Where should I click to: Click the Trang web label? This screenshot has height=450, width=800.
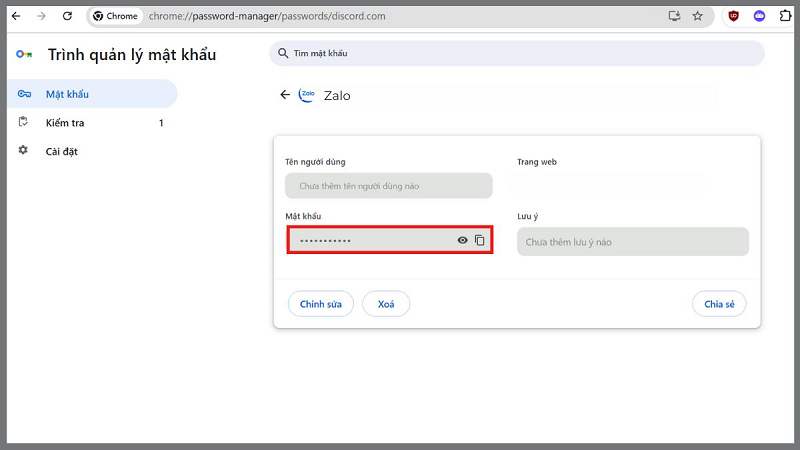(537, 162)
